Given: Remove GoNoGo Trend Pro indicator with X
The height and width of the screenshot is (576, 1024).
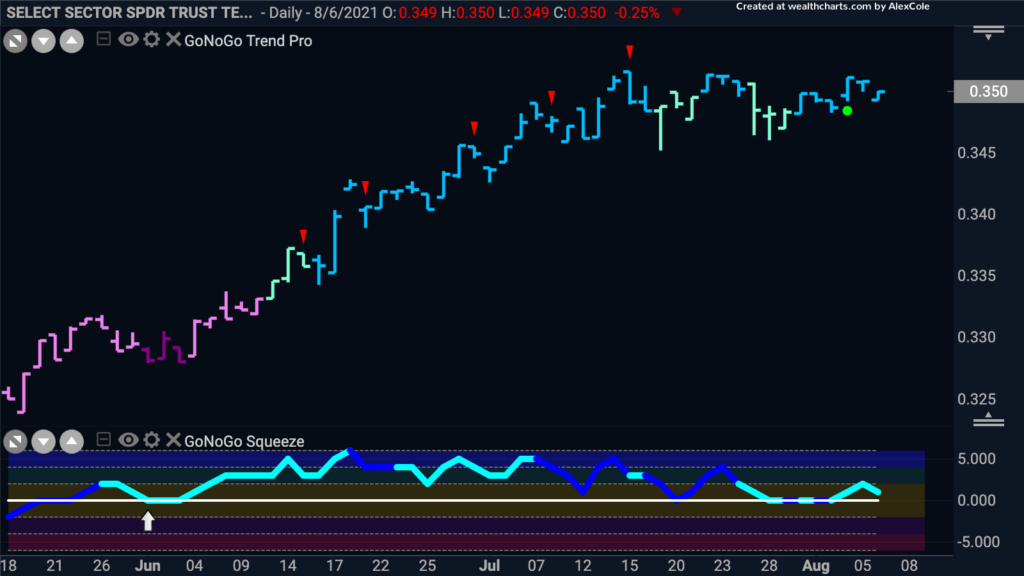Looking at the screenshot, I should point(173,40).
